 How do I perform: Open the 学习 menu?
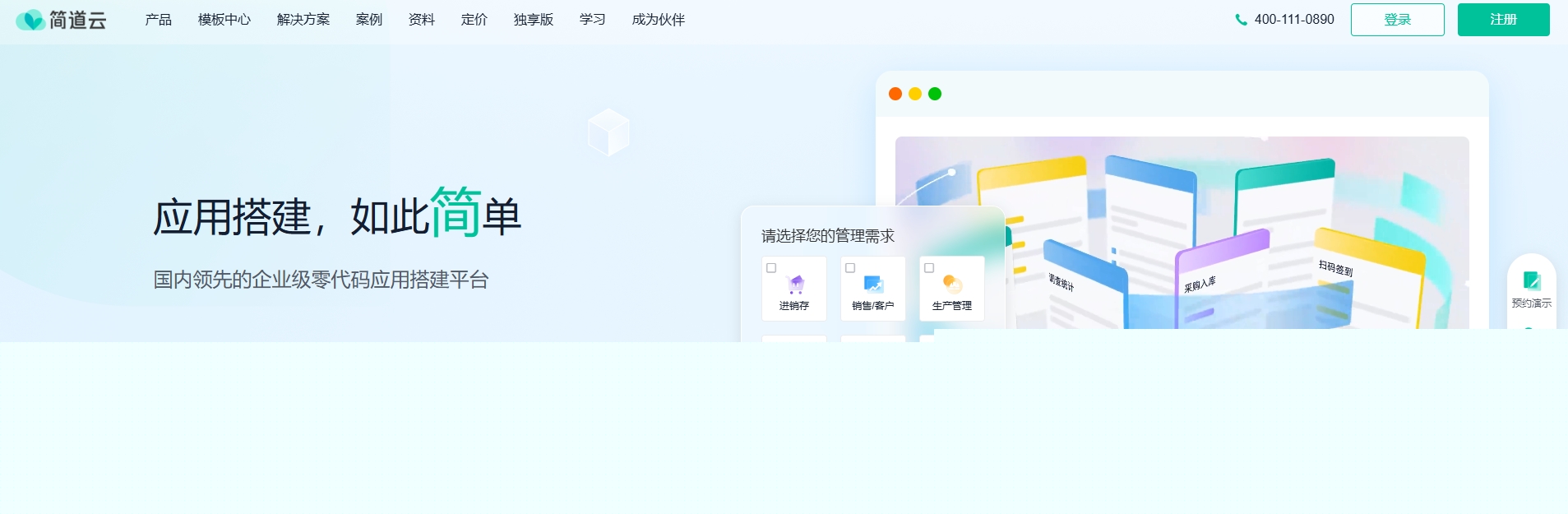click(x=593, y=20)
